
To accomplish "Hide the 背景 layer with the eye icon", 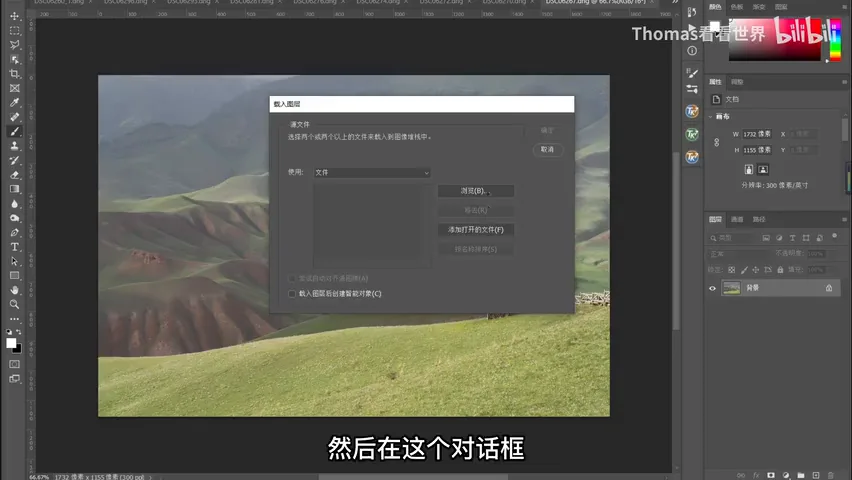I will (x=712, y=288).
